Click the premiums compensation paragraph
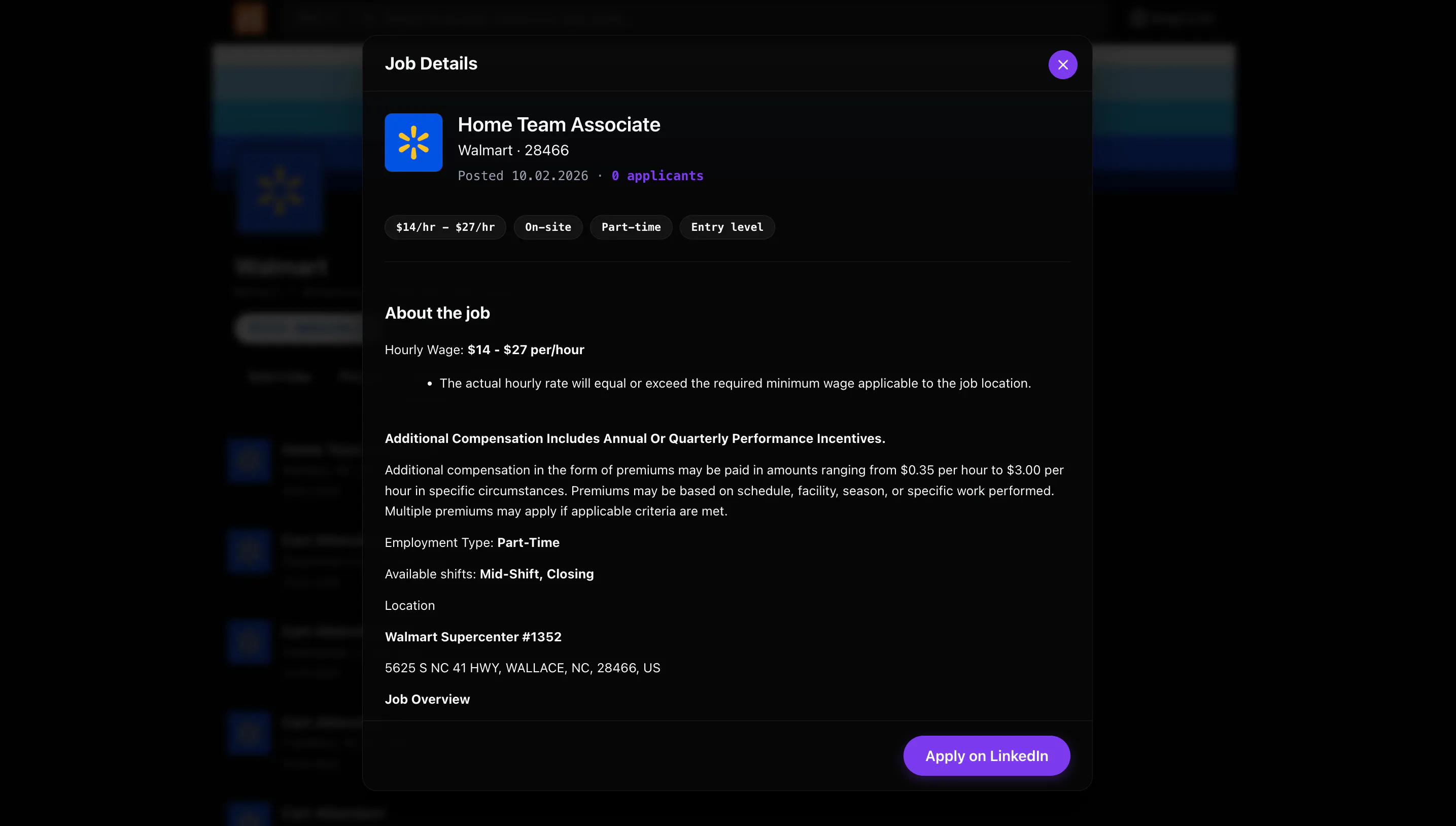1456x826 pixels. pyautogui.click(x=724, y=491)
